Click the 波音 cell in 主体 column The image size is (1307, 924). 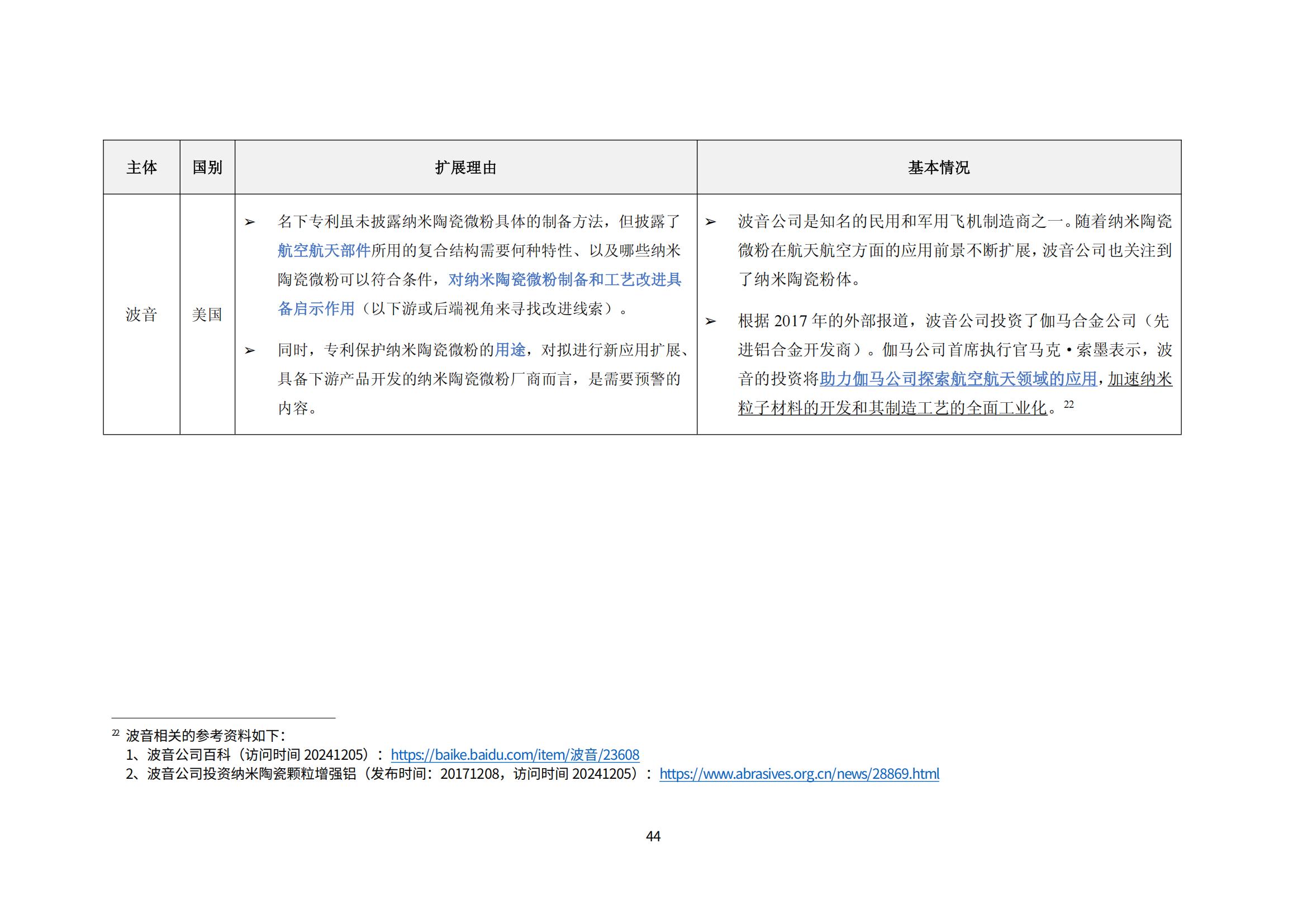(142, 315)
